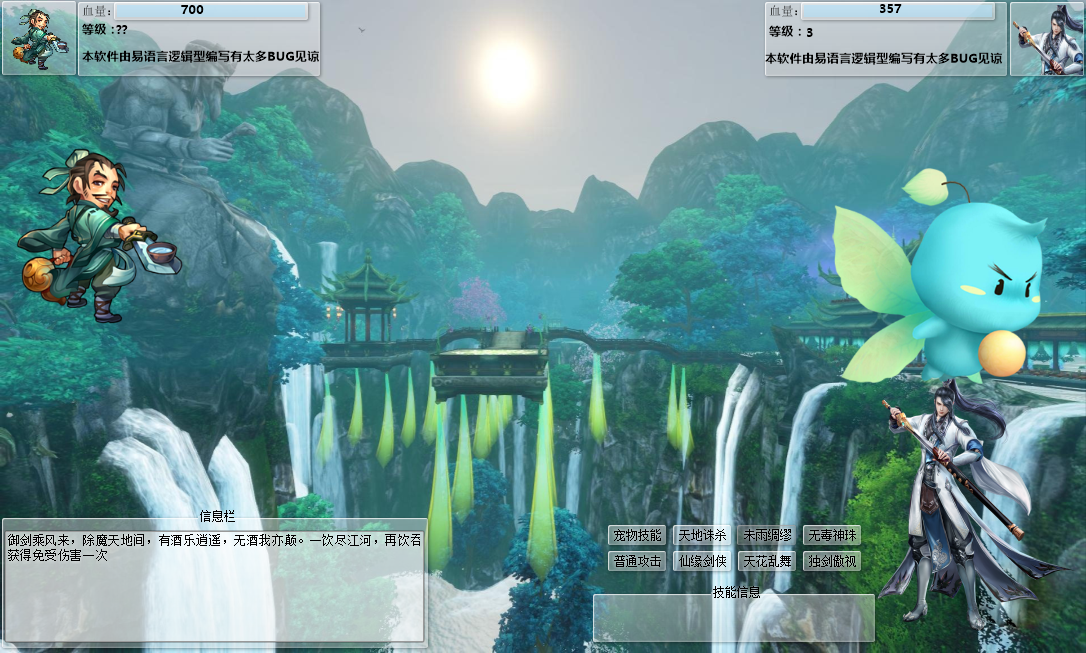Click the player level text 等级：3
The image size is (1086, 653).
791,32
